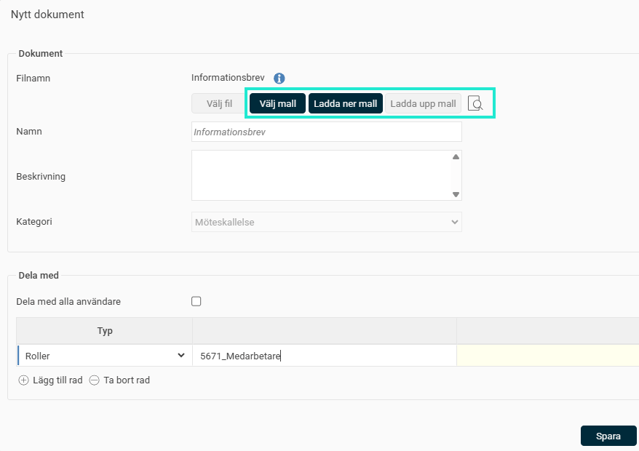Click the plus icon for Lägg till rad
This screenshot has height=451, width=639.
point(24,380)
